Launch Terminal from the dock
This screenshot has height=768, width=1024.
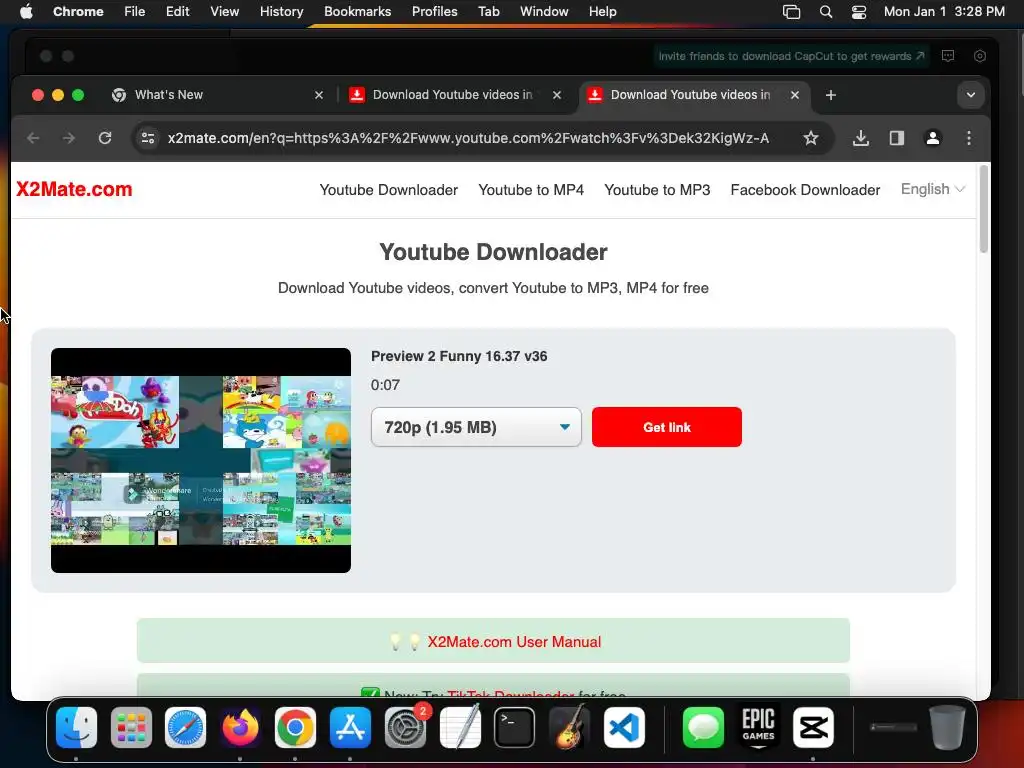[515, 728]
